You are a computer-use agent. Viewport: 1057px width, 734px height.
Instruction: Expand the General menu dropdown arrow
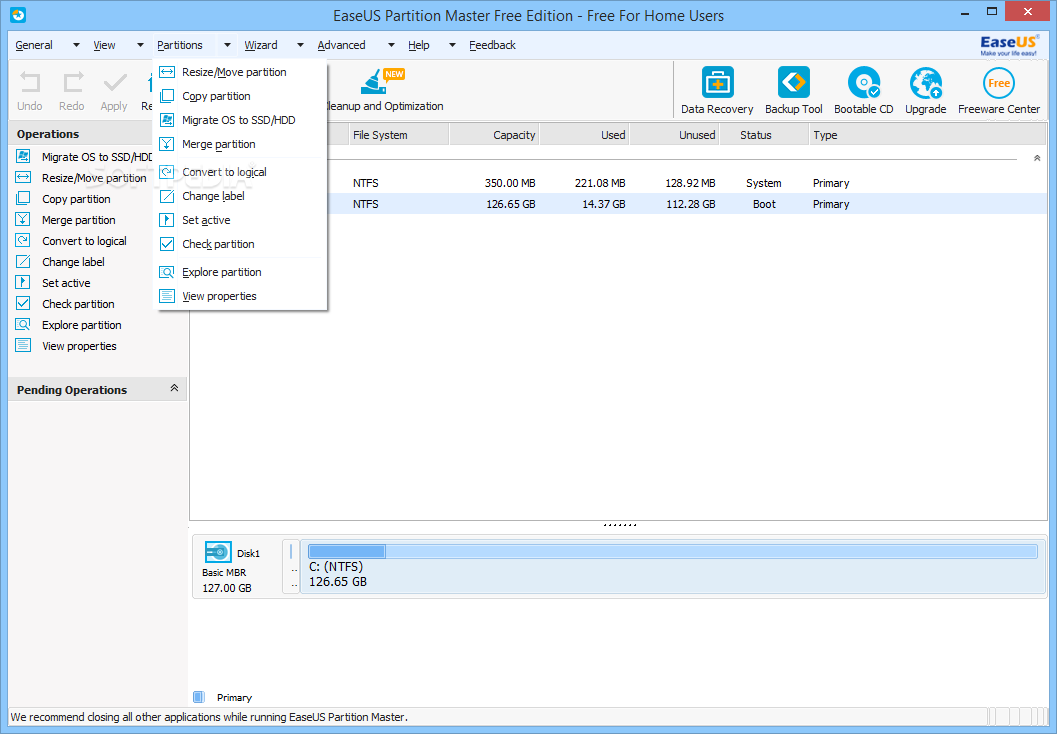click(76, 45)
